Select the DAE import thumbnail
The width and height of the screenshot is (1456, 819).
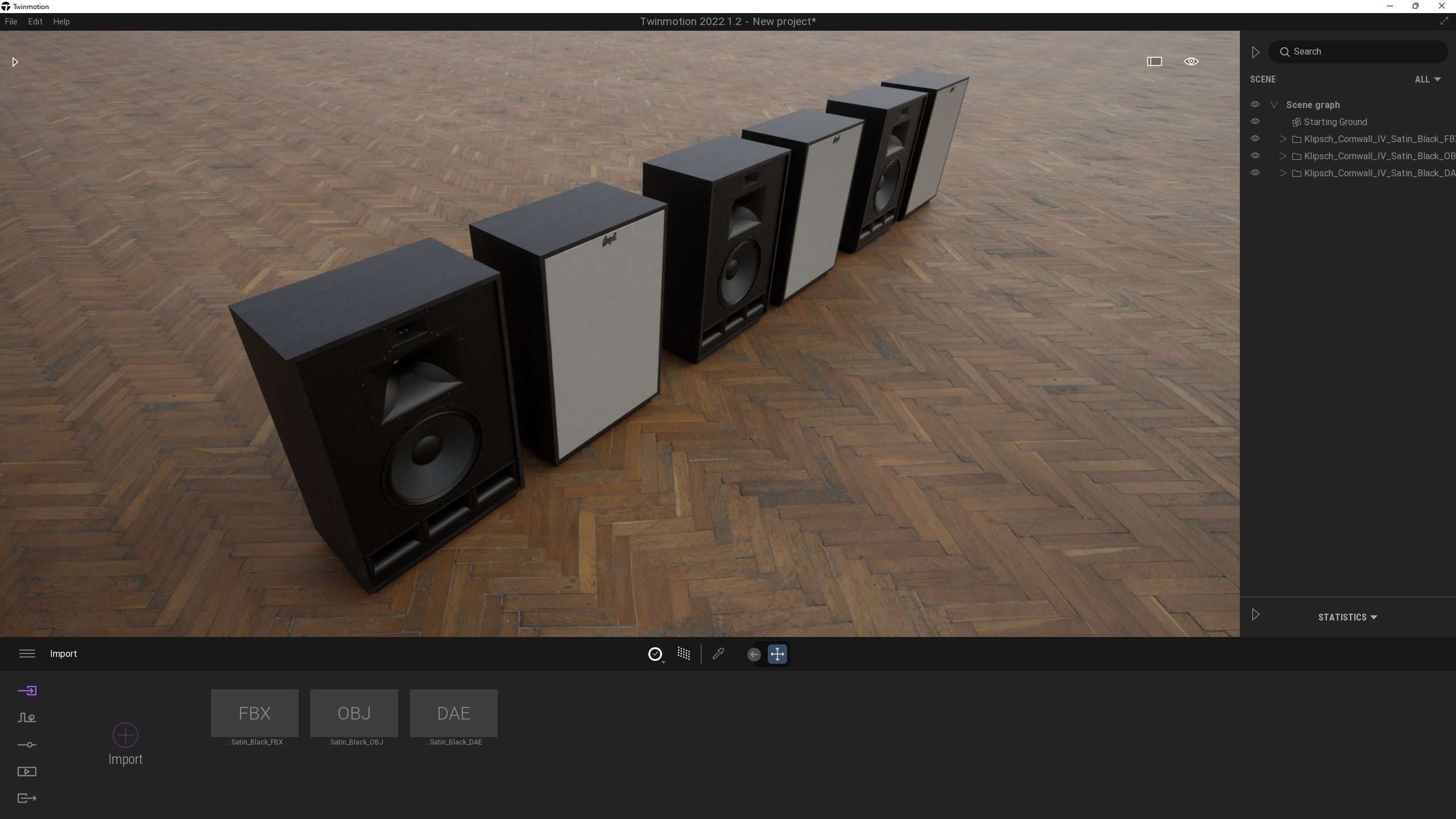pyautogui.click(x=453, y=713)
